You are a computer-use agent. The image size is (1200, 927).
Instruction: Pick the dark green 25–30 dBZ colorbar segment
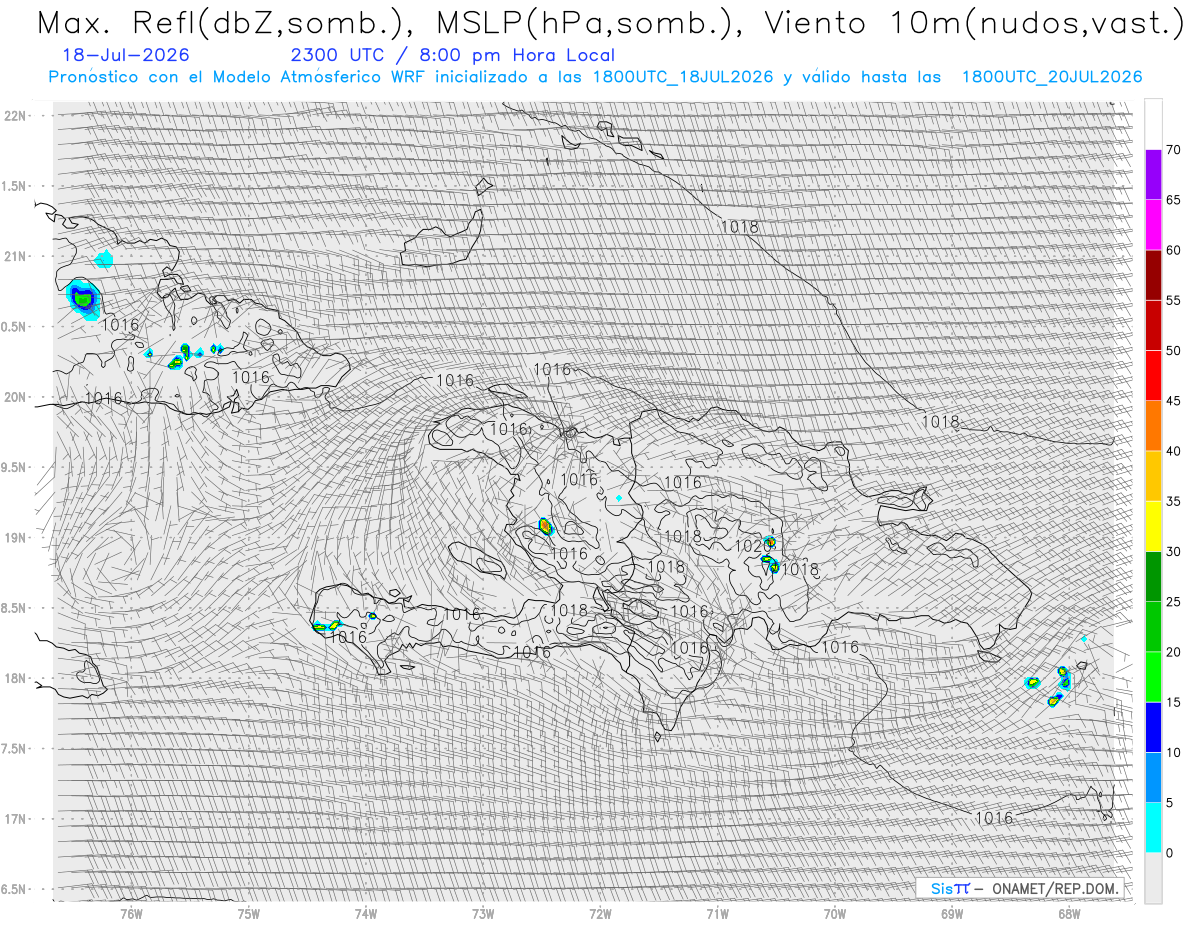[x=1153, y=576]
